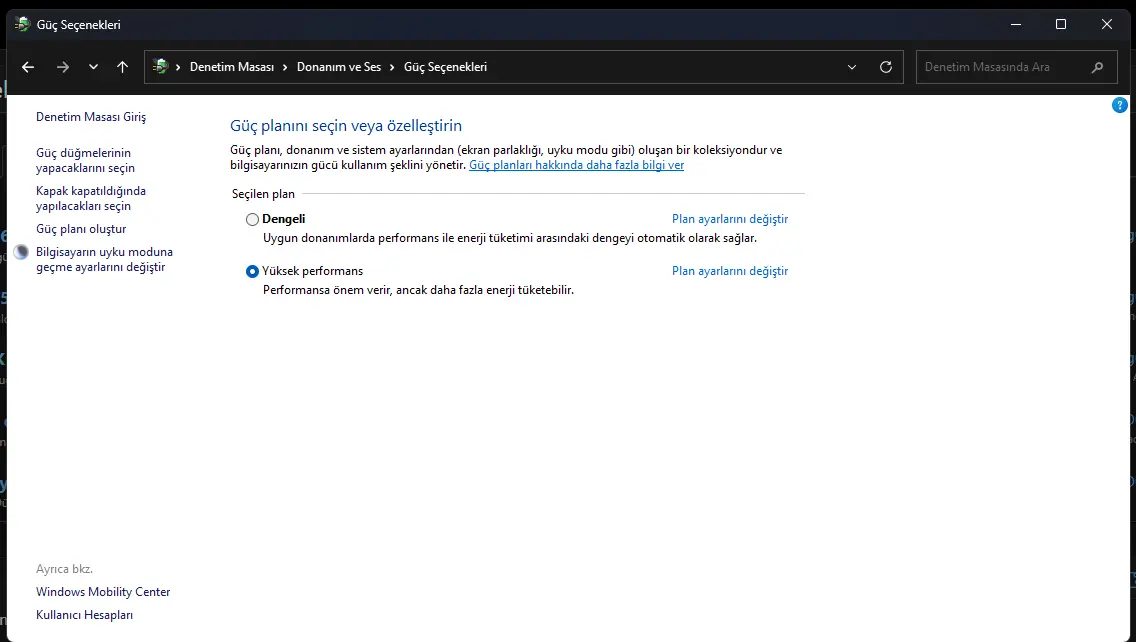Image resolution: width=1136 pixels, height=642 pixels.
Task: Open Kullanıcı Hesapları link
Action: coord(85,615)
